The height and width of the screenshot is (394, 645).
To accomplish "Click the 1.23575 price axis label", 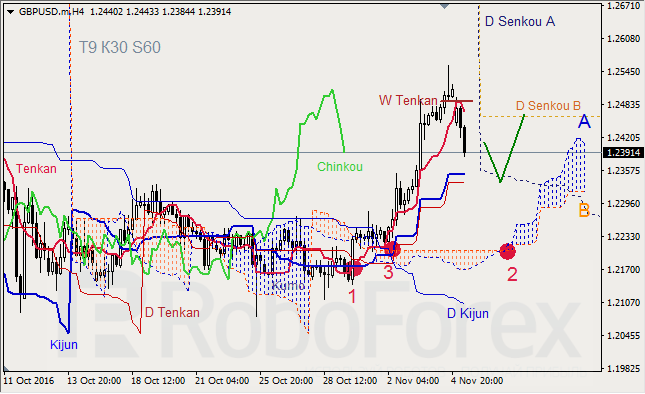I will (x=624, y=170).
